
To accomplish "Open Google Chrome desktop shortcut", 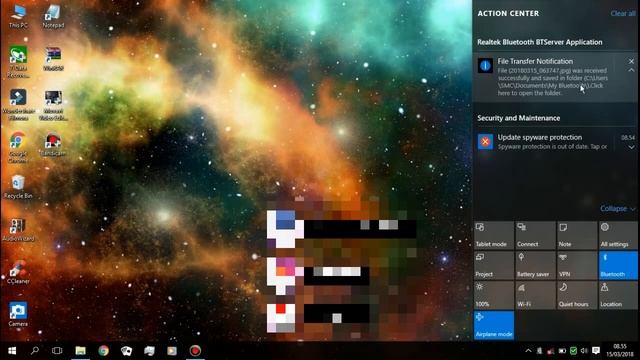I will [x=18, y=147].
